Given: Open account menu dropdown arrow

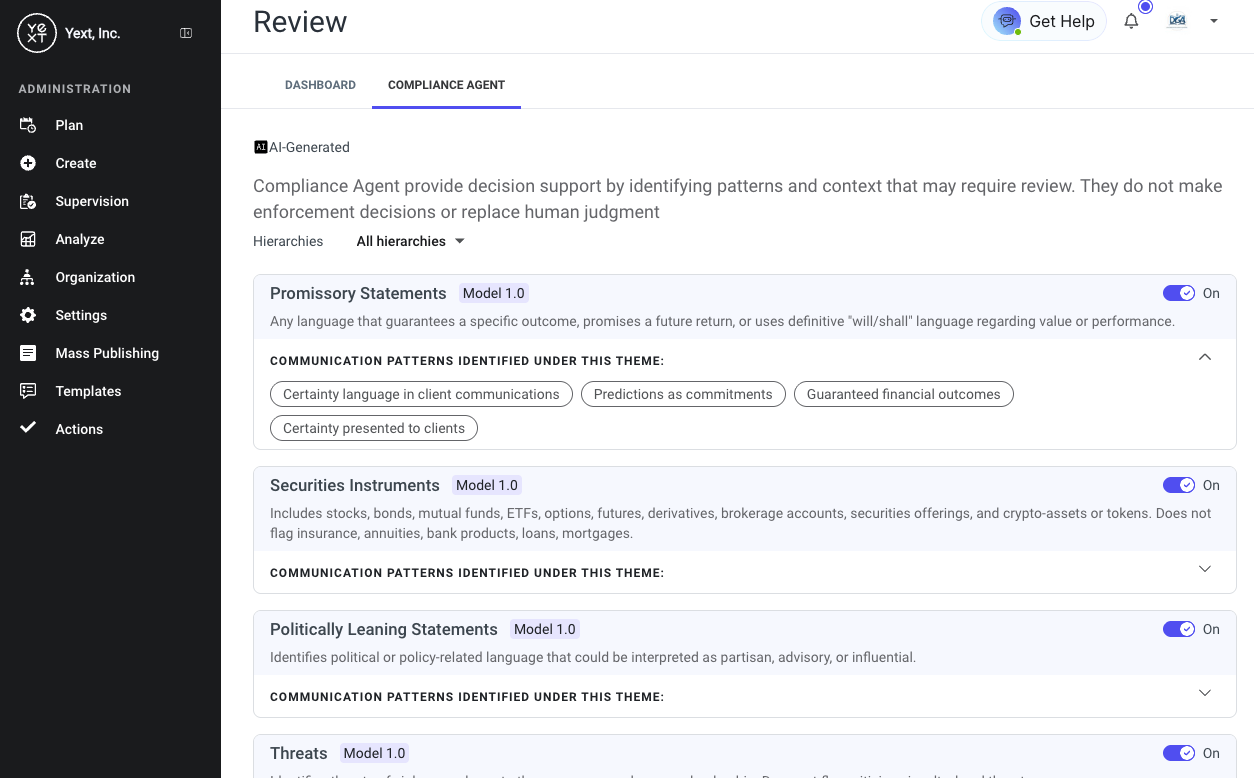Looking at the screenshot, I should tap(1214, 21).
